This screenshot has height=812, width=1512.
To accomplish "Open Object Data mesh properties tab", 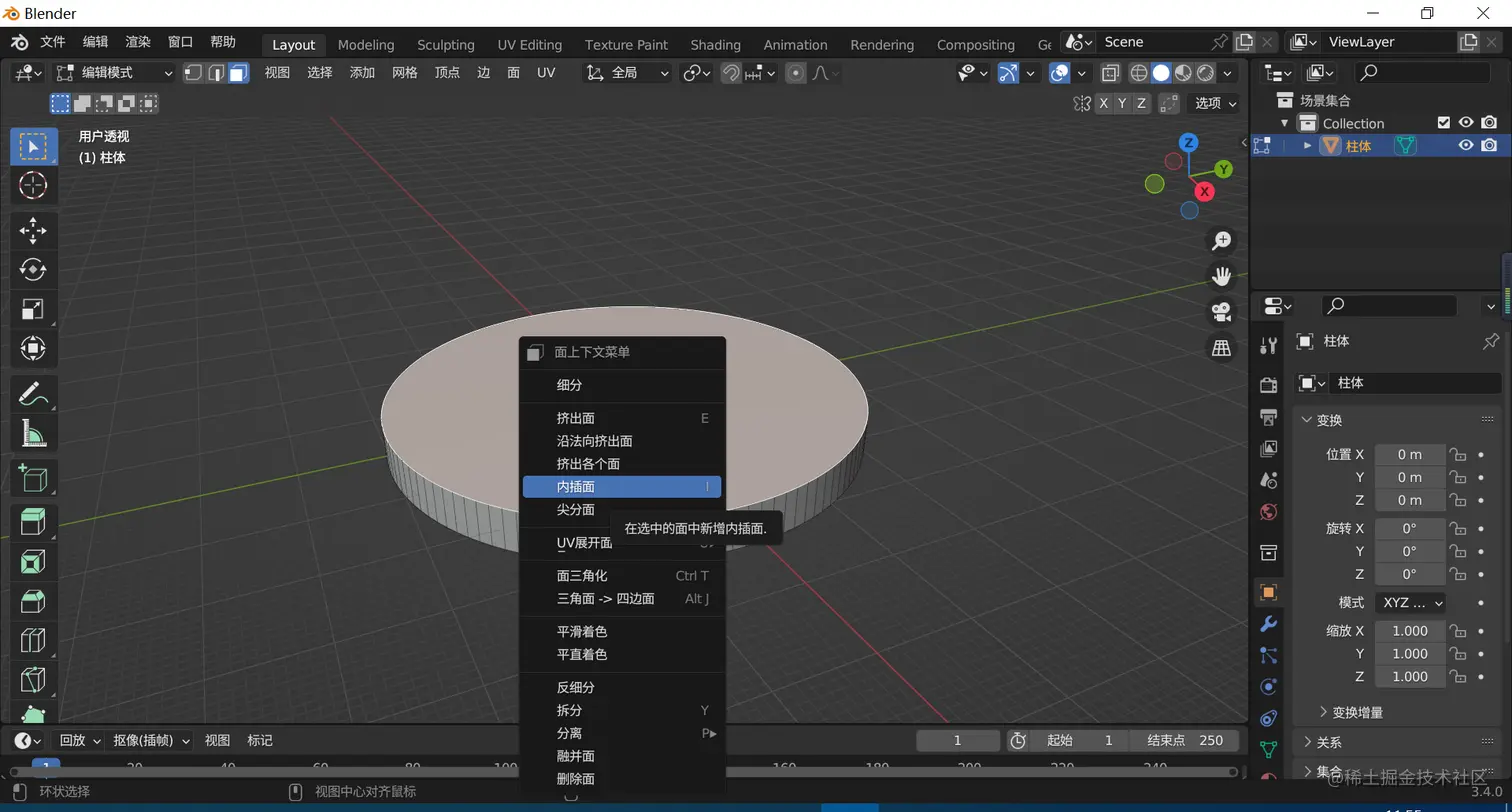I will point(1268,749).
